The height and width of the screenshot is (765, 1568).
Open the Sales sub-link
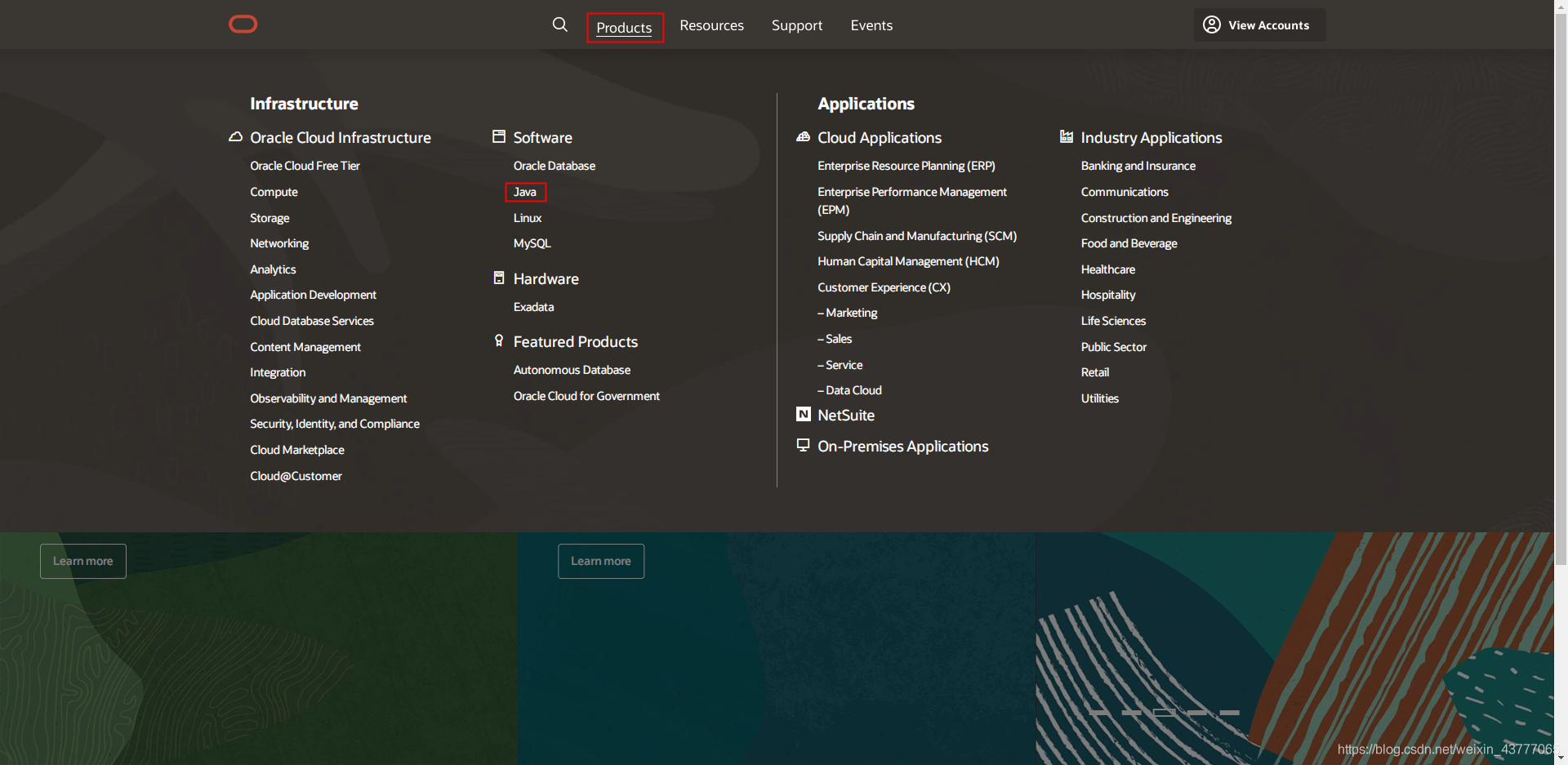(x=835, y=339)
